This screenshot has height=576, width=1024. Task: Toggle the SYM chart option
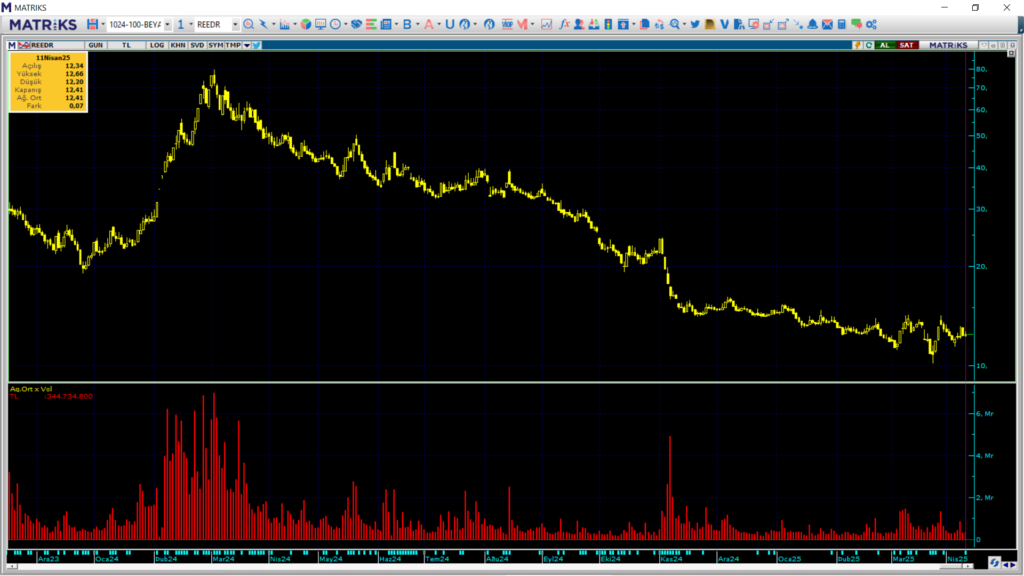point(216,45)
